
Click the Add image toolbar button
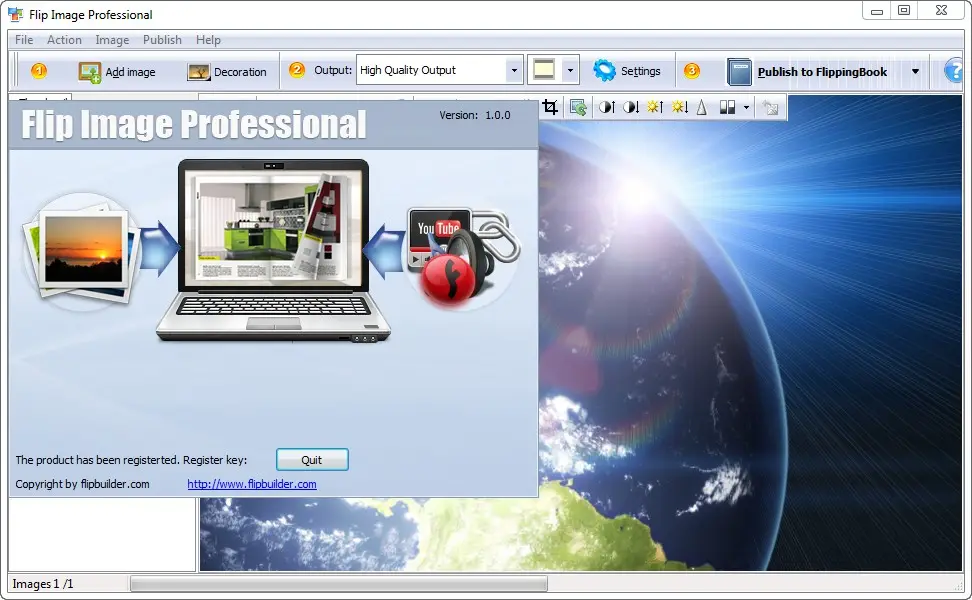tap(117, 72)
